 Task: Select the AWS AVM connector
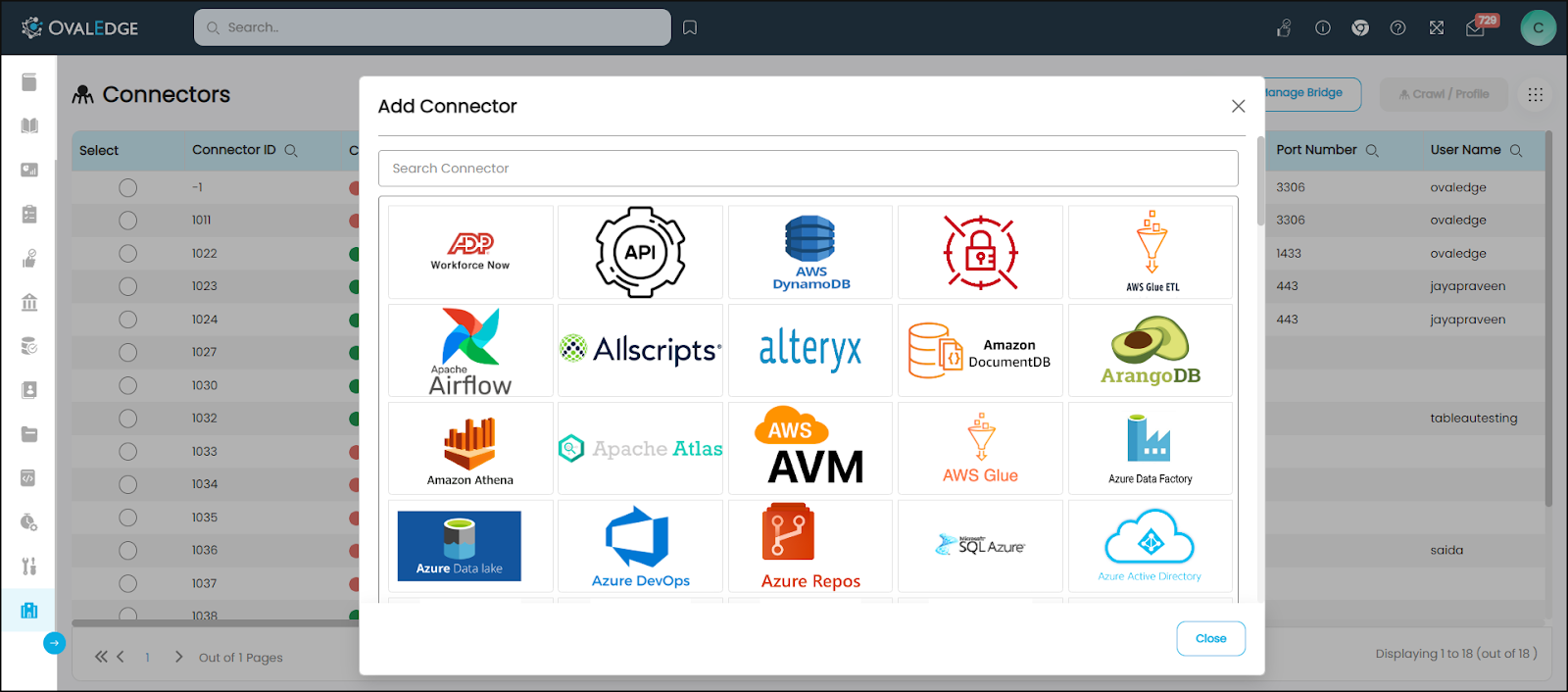[x=810, y=448]
